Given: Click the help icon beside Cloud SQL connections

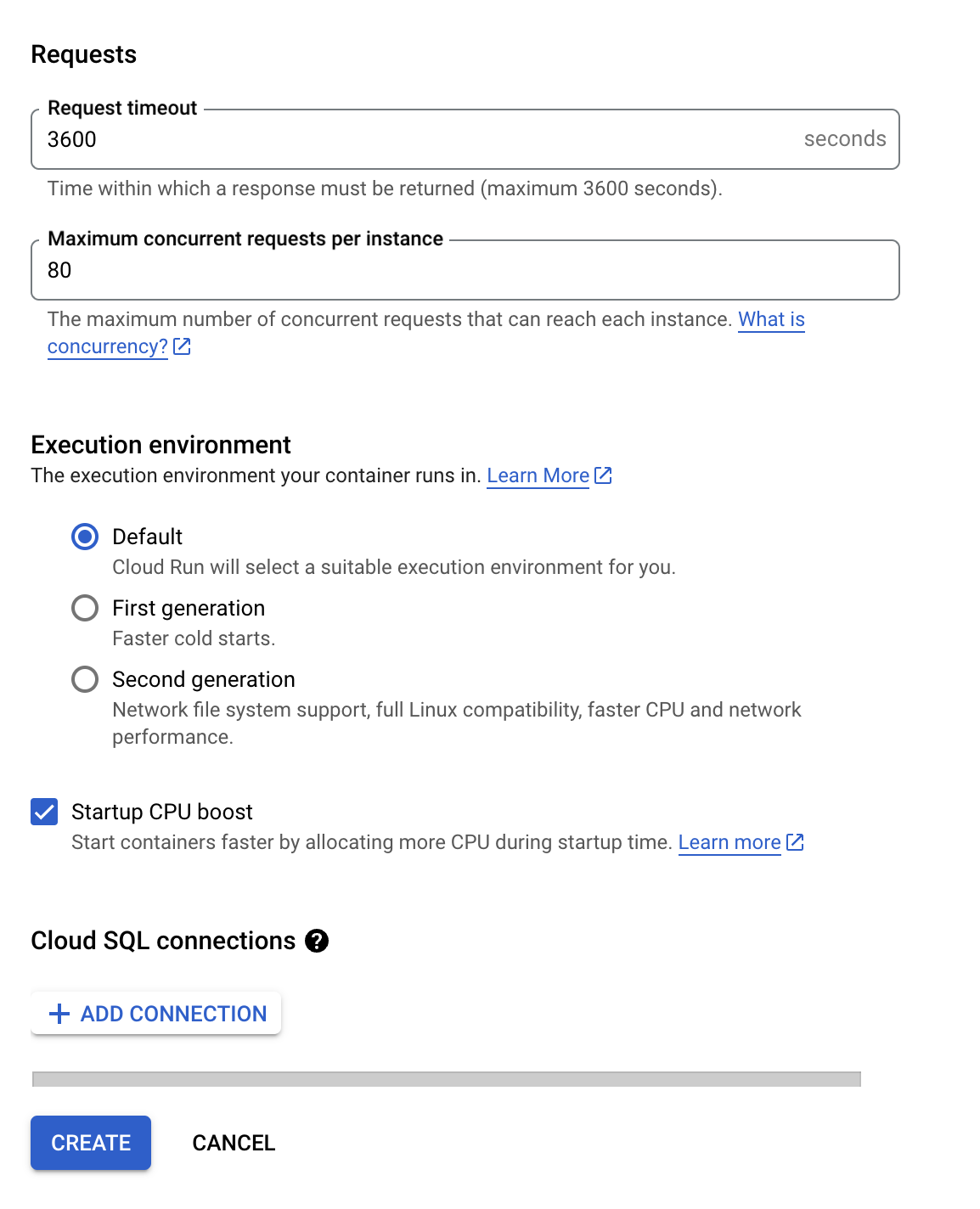Looking at the screenshot, I should coord(316,941).
